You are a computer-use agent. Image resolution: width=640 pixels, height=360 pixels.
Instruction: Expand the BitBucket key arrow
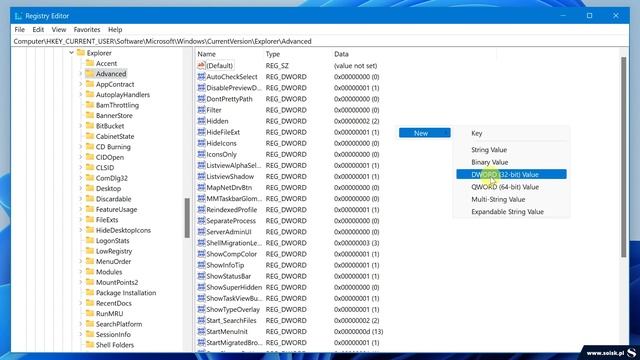(x=80, y=126)
